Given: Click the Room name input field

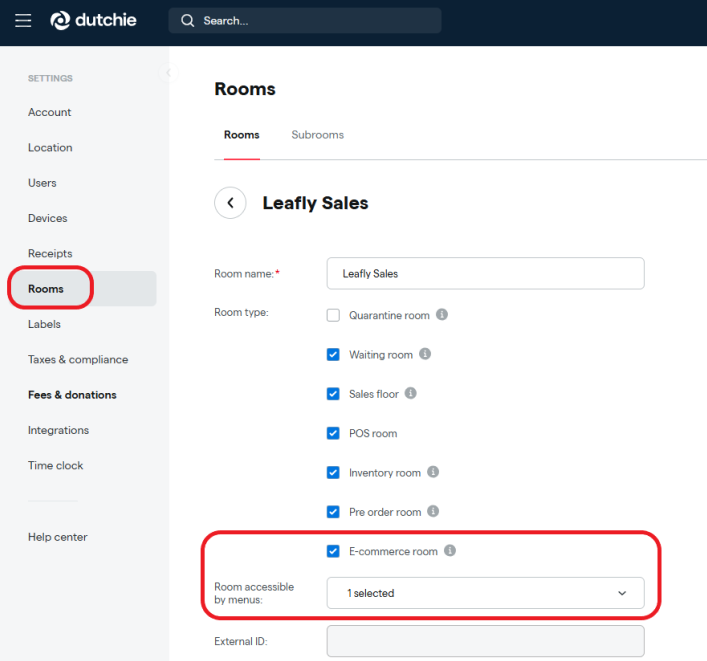Looking at the screenshot, I should point(486,273).
